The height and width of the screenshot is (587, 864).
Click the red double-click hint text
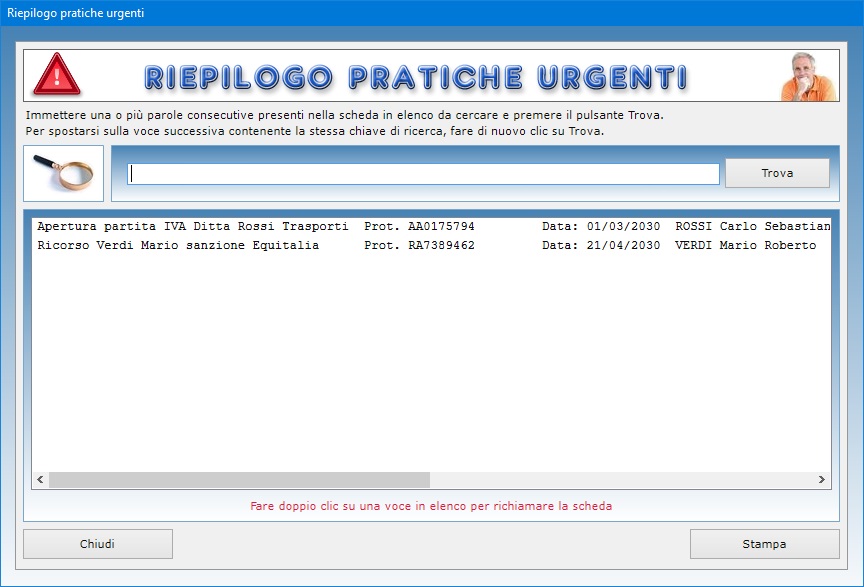(431, 506)
